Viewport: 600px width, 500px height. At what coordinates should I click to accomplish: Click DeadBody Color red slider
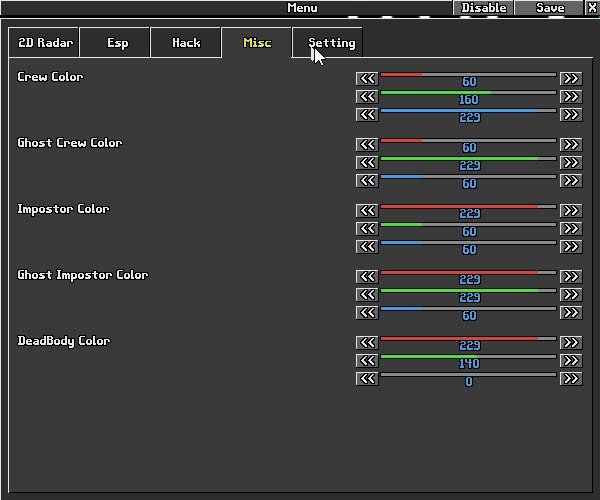(x=468, y=339)
